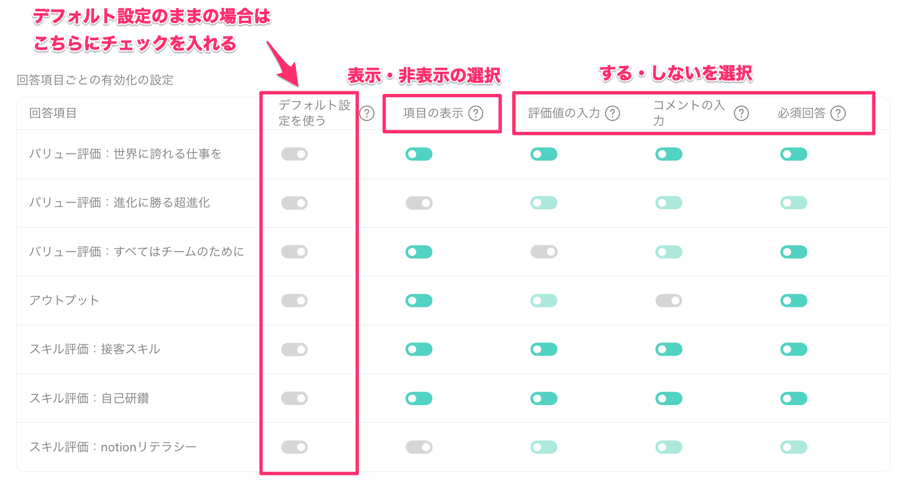Toggle 項目の表示 for スキル評価:接客スキル
Viewport: 900px width, 481px height.
[x=419, y=349]
